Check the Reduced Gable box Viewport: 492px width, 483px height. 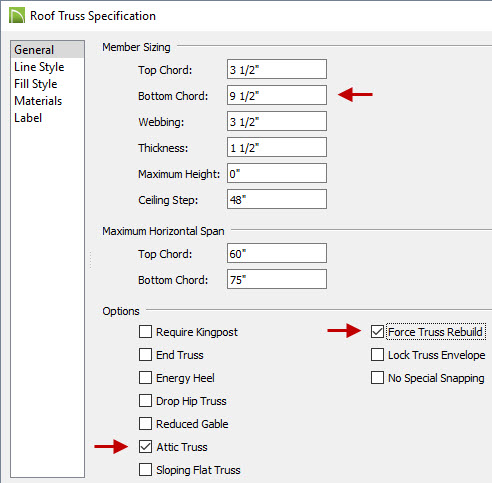pyautogui.click(x=145, y=424)
